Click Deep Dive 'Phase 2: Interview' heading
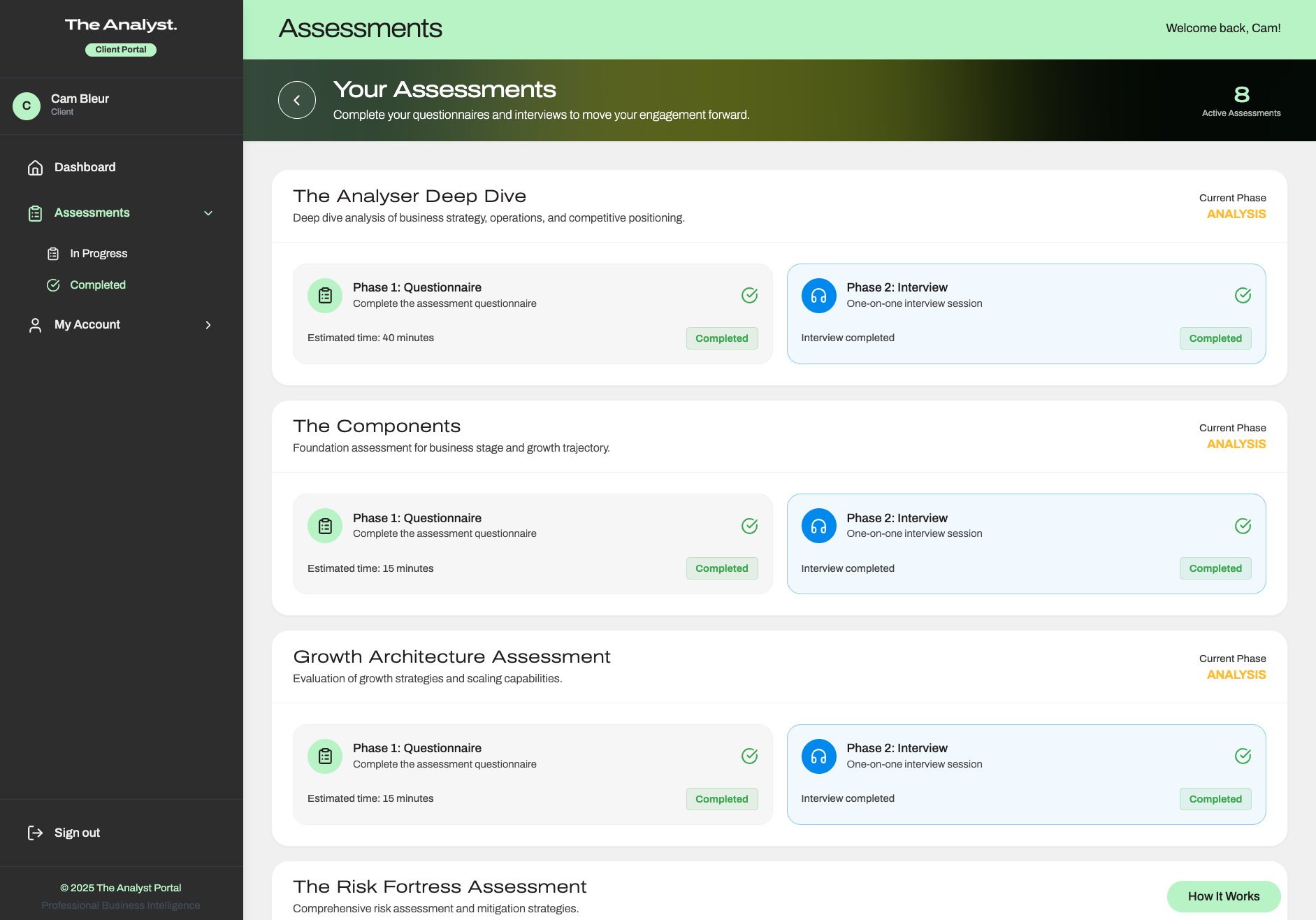Viewport: 1316px width, 920px height. pos(897,287)
